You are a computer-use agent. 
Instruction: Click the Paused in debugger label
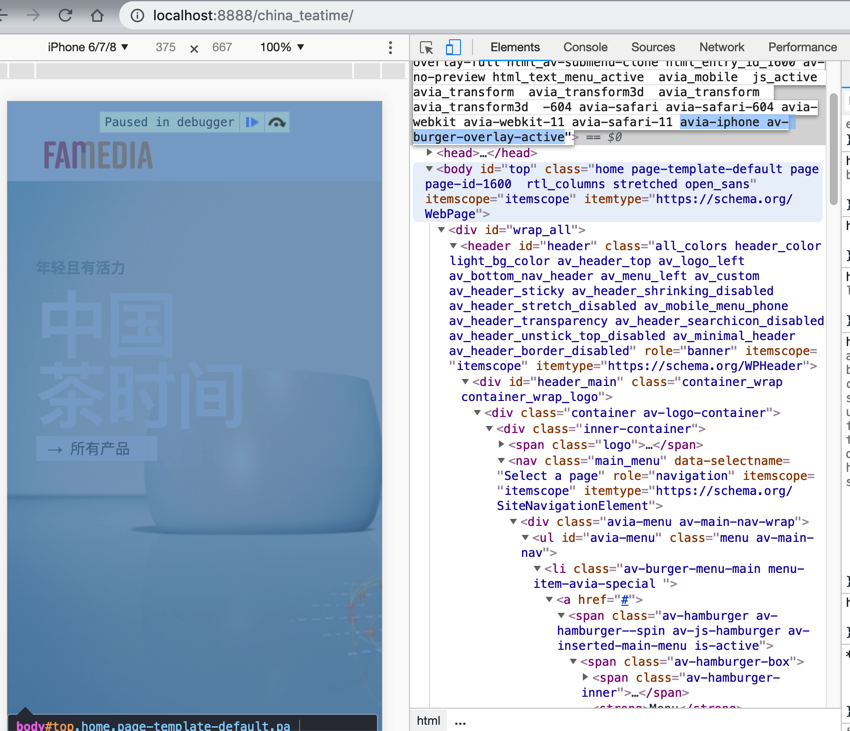[169, 122]
